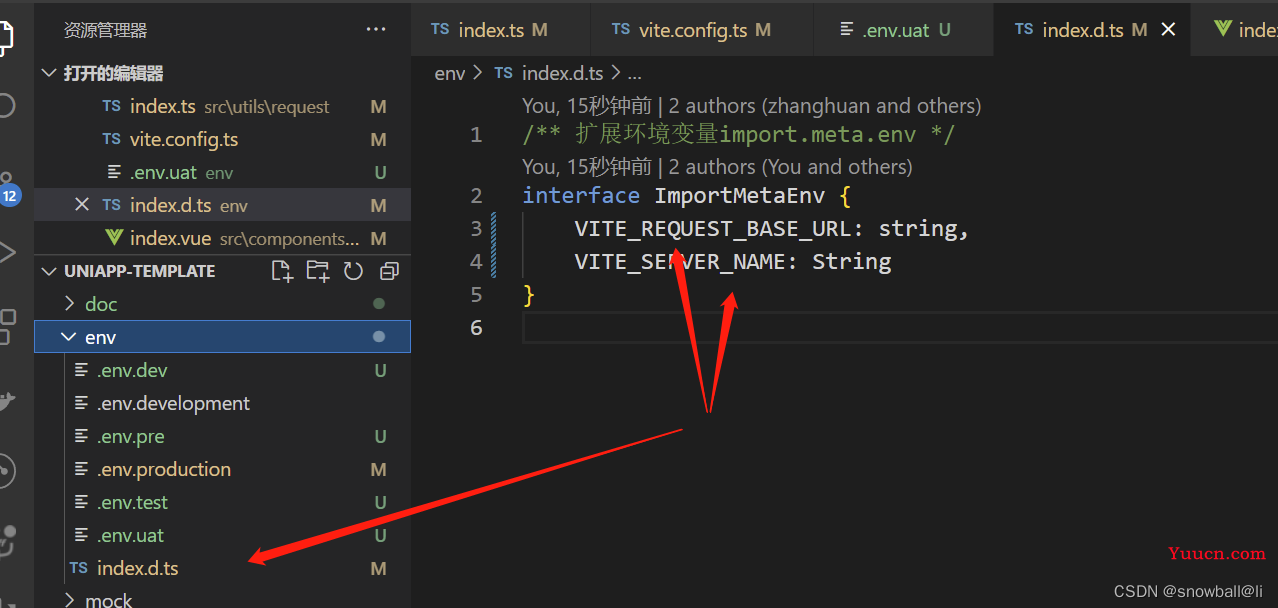
Task: Click line number 3 in gutter
Action: tap(477, 229)
